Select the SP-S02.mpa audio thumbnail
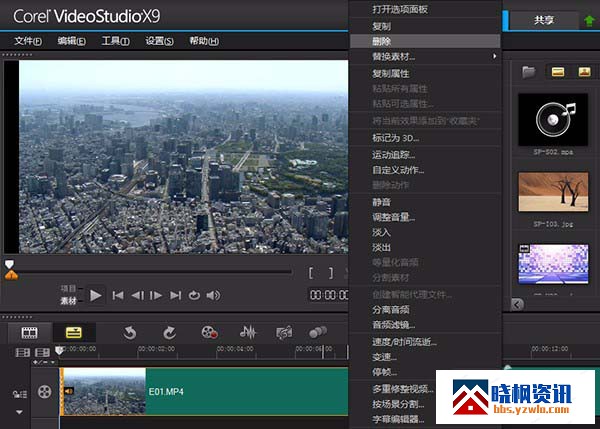600x429 pixels. pos(553,119)
